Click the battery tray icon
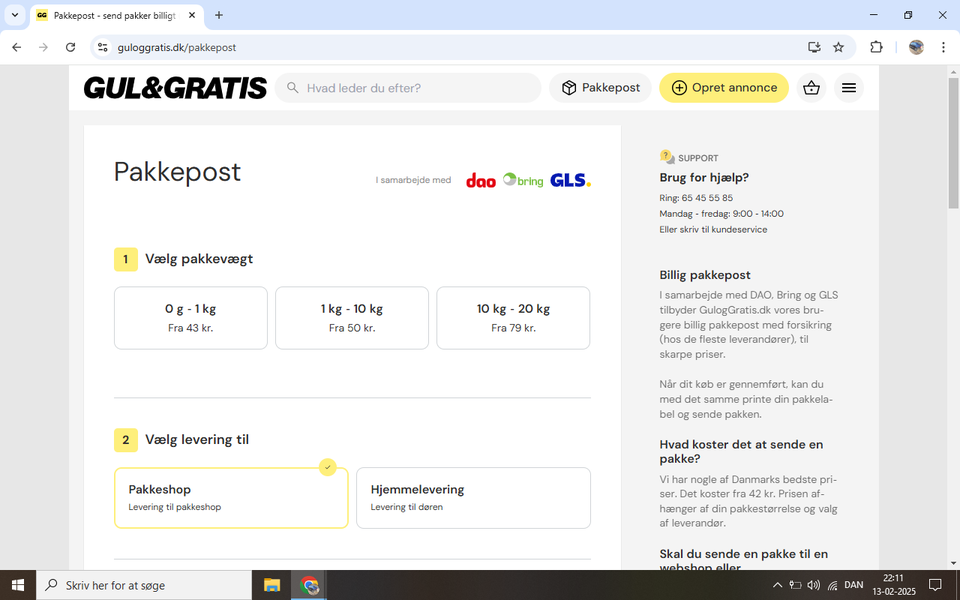 795,585
